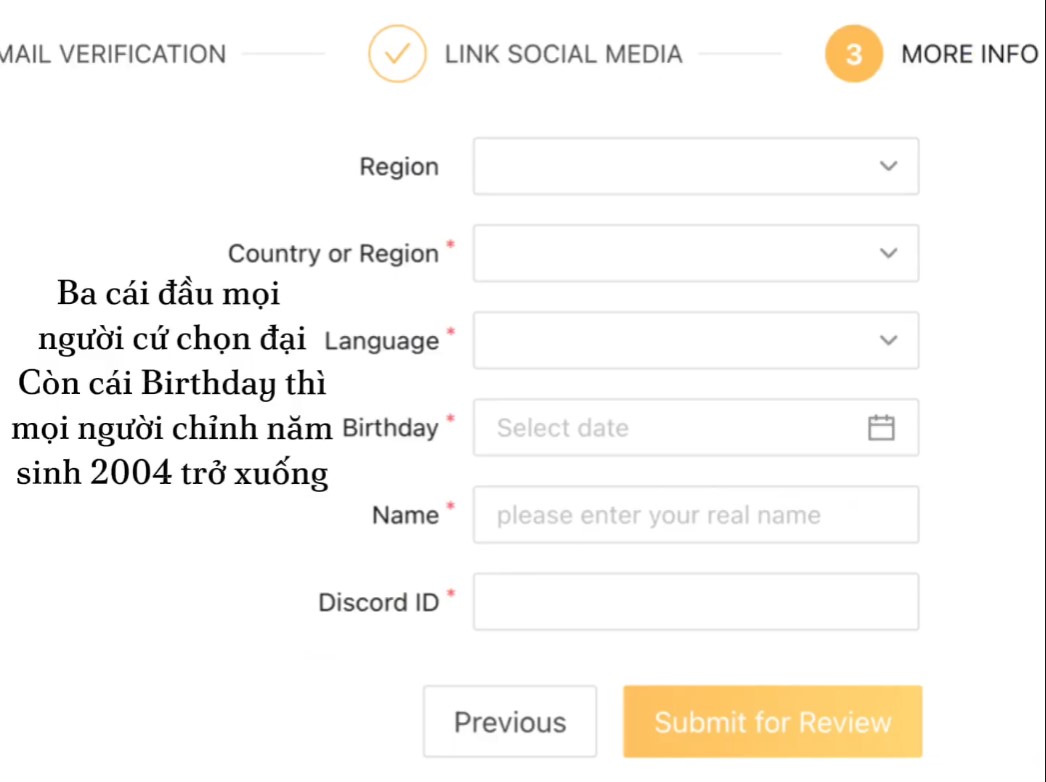The image size is (1046, 782).
Task: Click the Language field label
Action: click(x=382, y=341)
